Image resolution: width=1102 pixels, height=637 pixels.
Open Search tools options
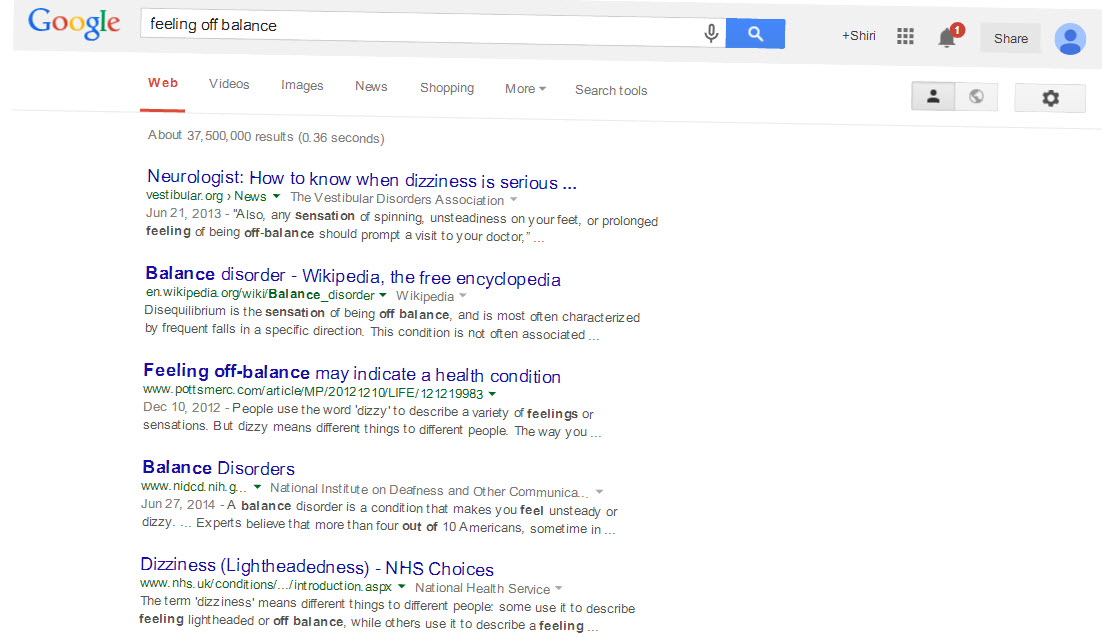(x=611, y=90)
